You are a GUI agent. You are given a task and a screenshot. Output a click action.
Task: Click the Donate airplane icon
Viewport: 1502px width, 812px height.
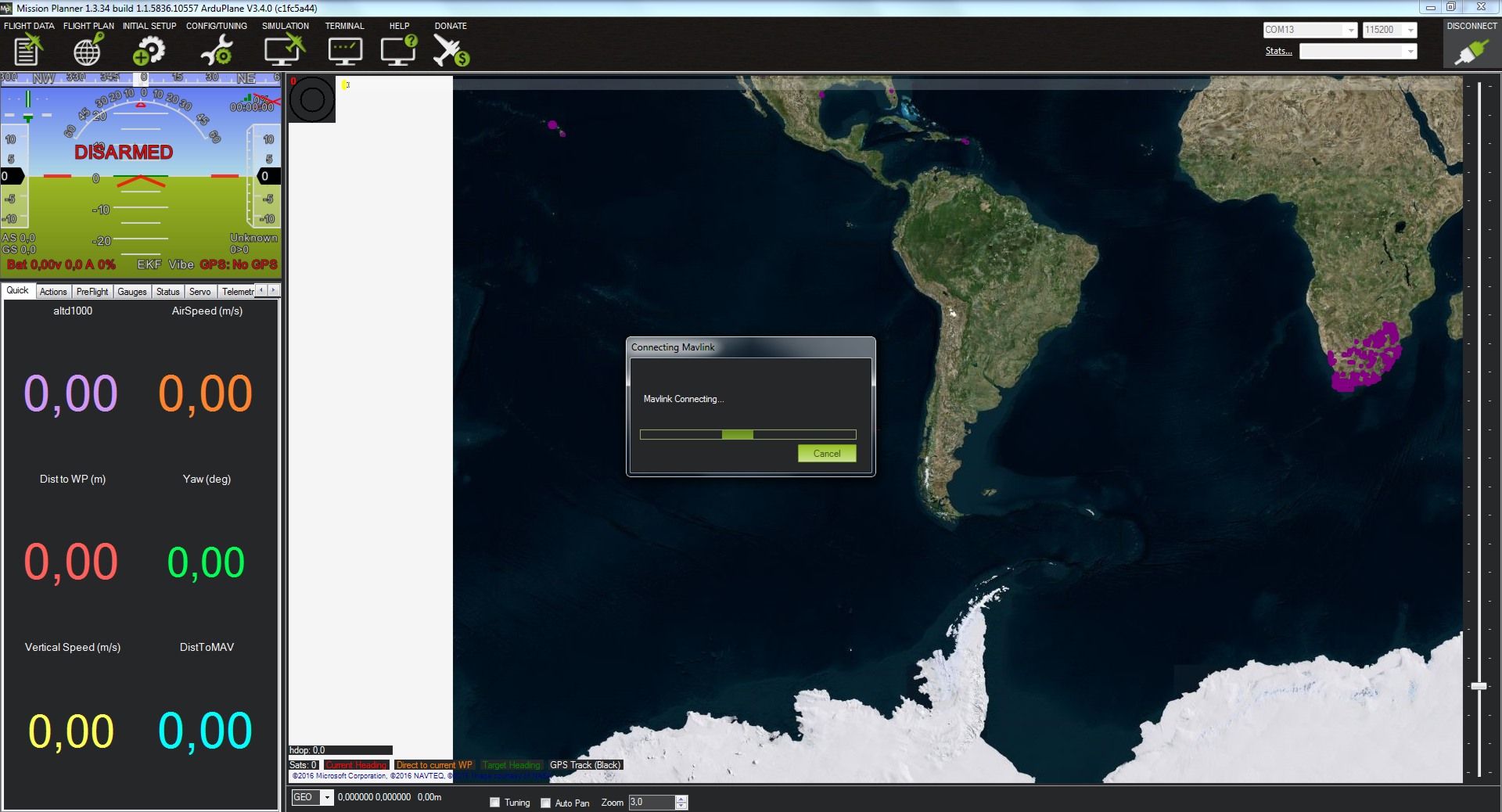click(x=451, y=50)
